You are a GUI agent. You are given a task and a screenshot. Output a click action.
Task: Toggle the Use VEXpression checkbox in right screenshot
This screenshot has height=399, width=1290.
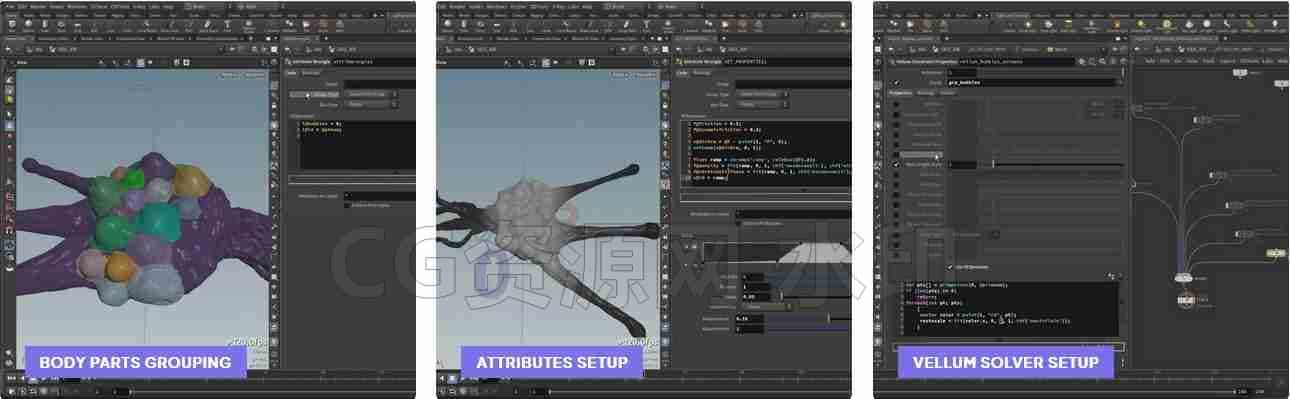(x=951, y=266)
